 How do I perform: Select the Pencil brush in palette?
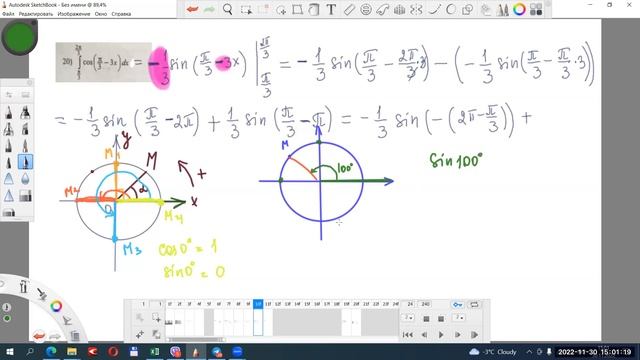[x=9, y=112]
